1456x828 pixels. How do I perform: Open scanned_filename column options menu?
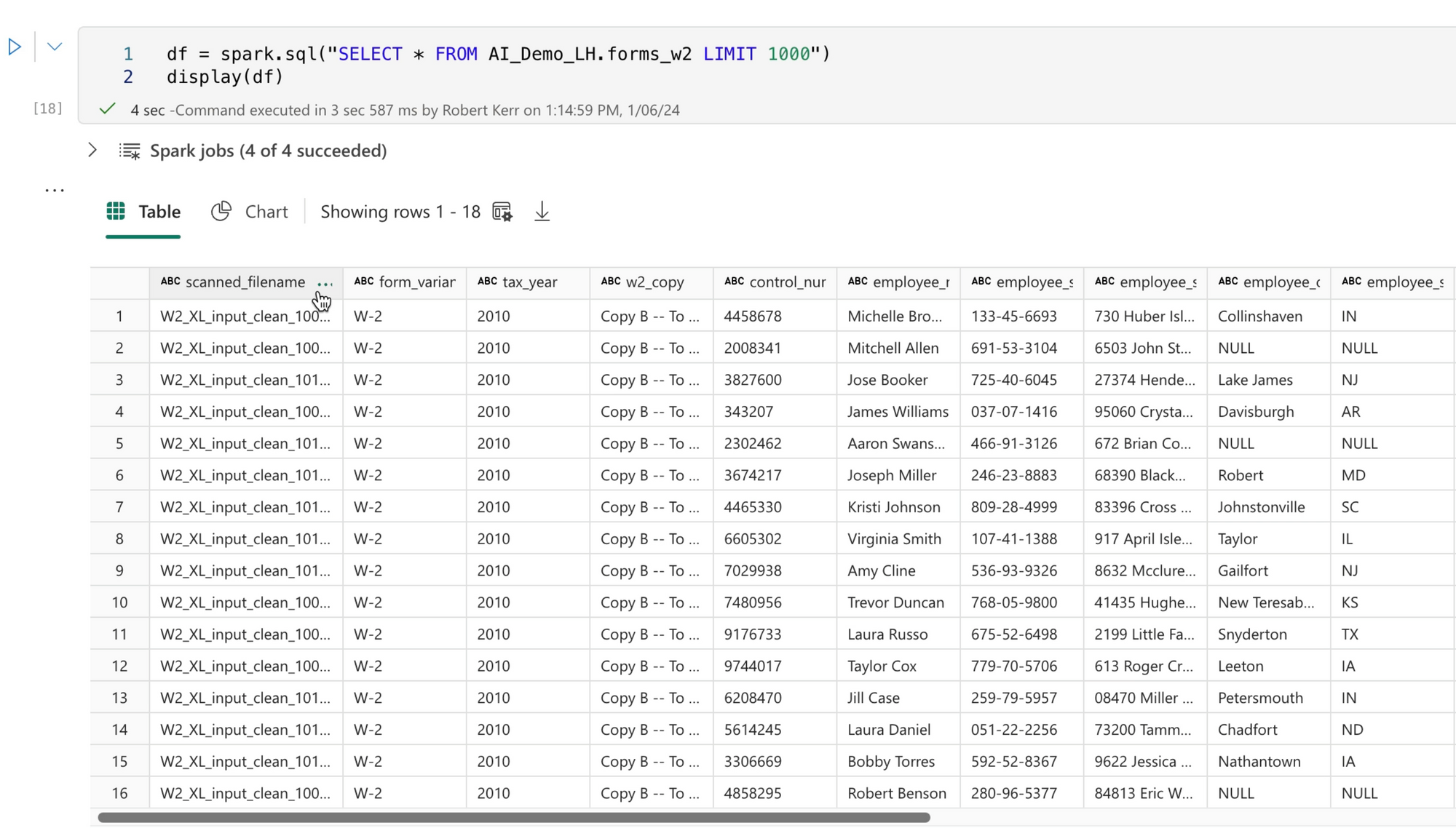tap(325, 284)
